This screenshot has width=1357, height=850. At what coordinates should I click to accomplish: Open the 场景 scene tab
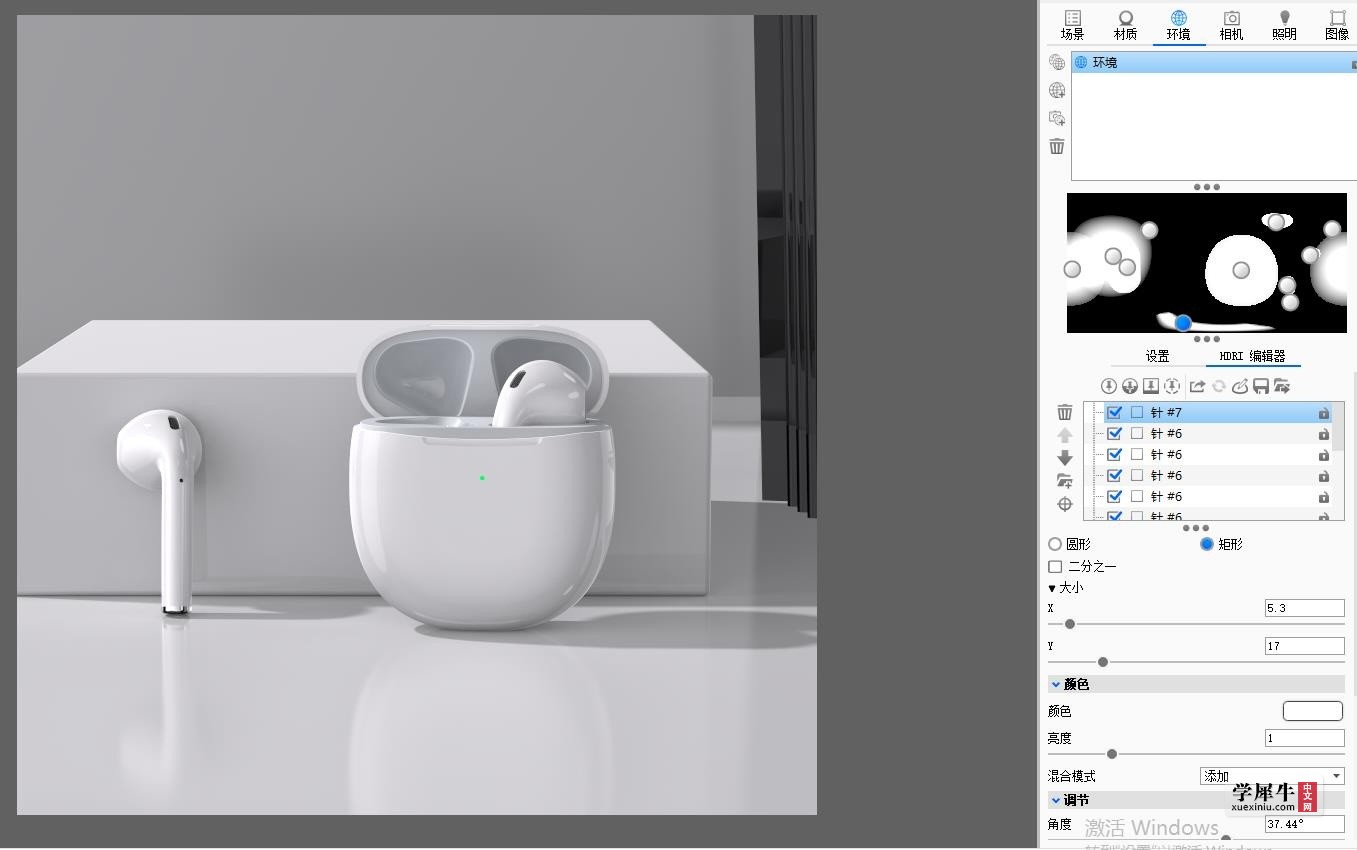(1073, 24)
